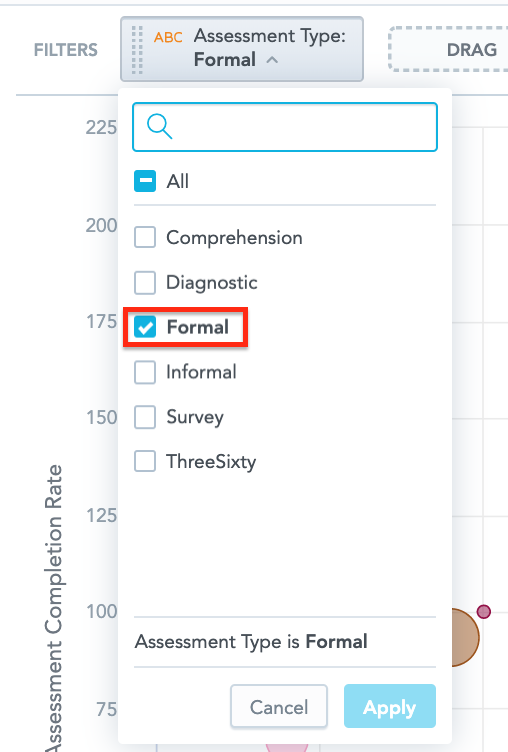Uncheck the Formal checkbox

[x=145, y=327]
